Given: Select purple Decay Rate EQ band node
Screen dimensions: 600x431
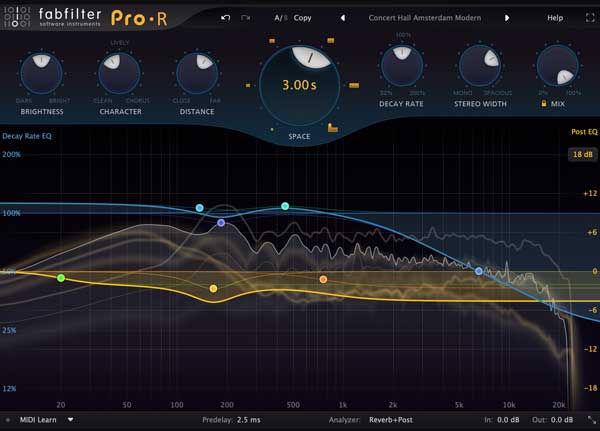Looking at the screenshot, I should tap(221, 223).
